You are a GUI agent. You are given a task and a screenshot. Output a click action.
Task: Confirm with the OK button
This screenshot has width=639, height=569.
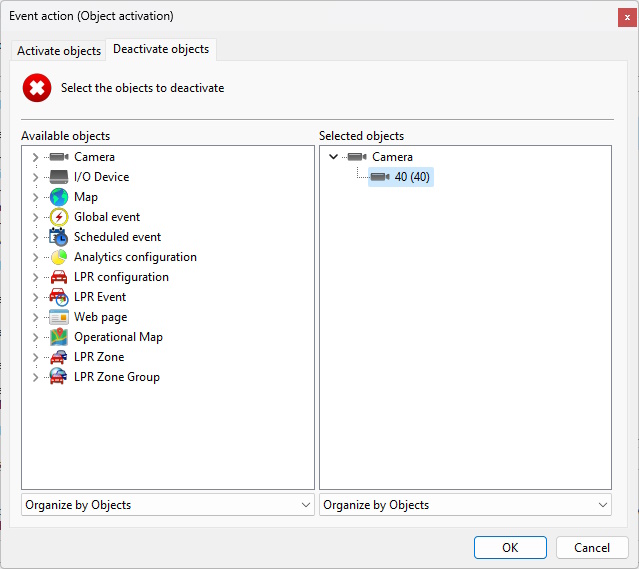pos(510,547)
